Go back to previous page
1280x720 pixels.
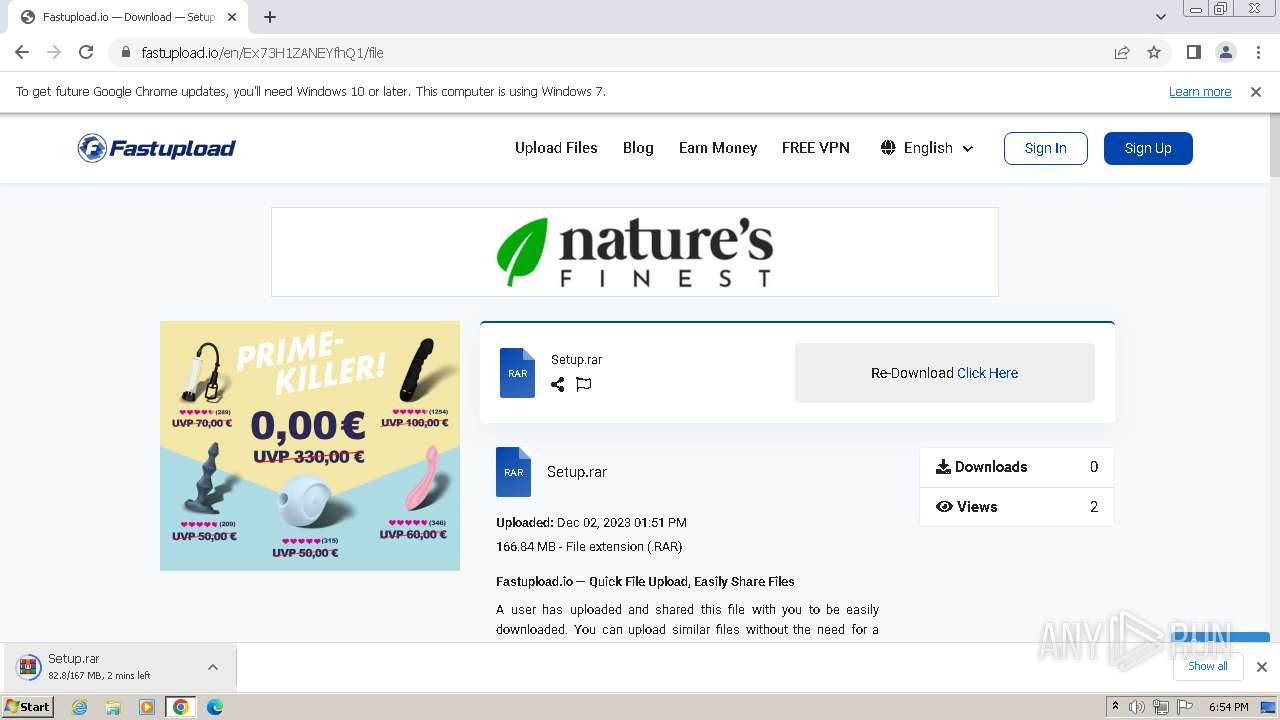click(x=22, y=52)
